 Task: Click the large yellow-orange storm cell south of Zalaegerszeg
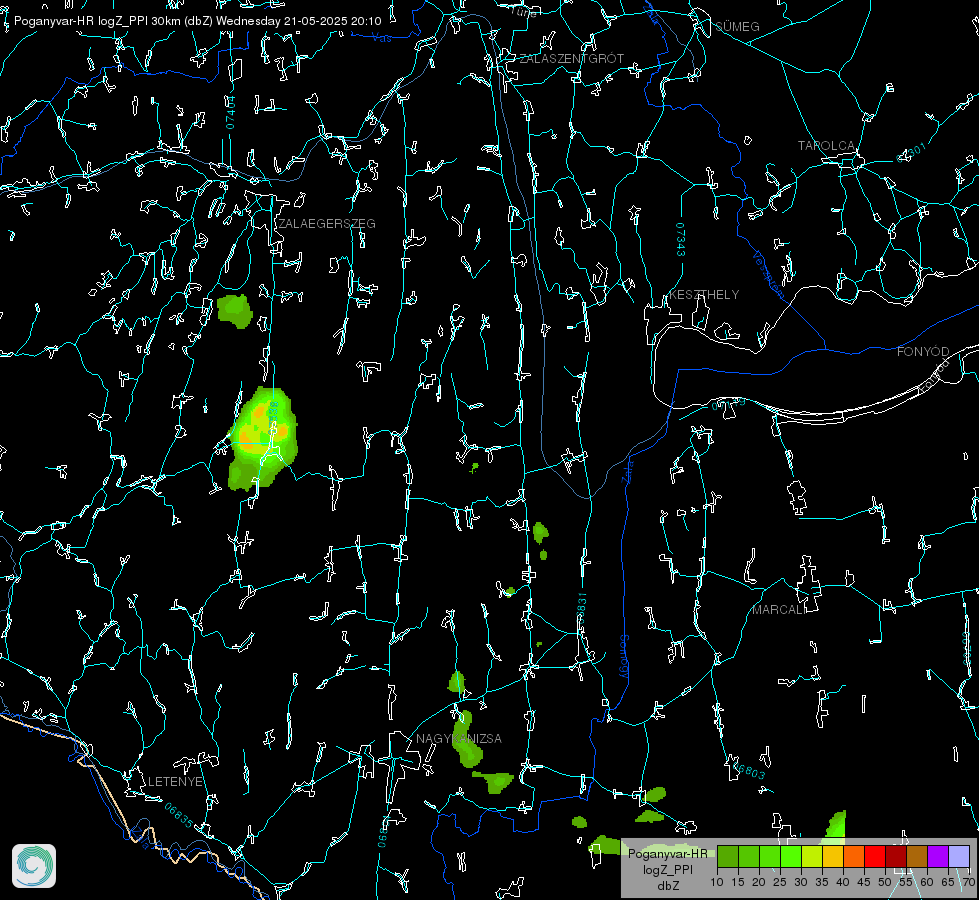pos(263,438)
